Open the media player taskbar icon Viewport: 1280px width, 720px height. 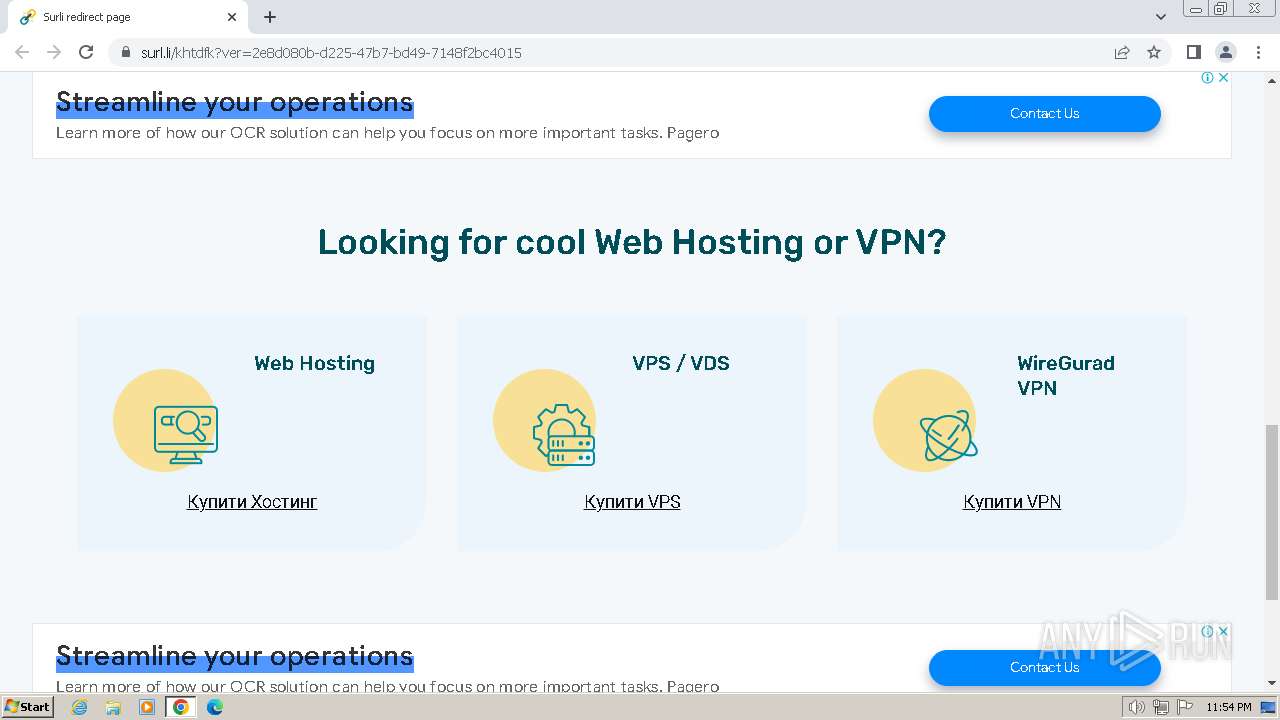coord(147,707)
